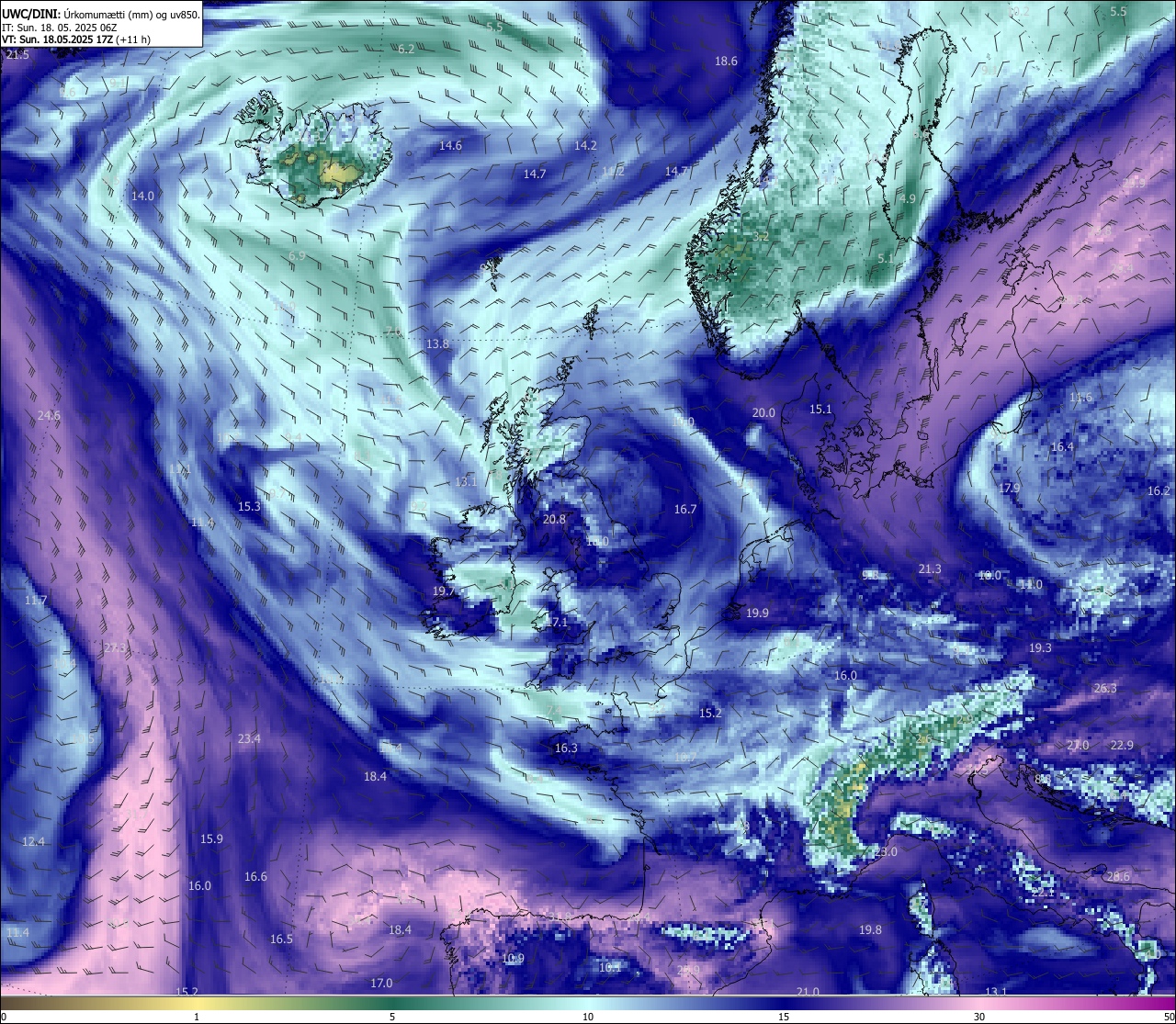Click the '19.7' map value
This screenshot has width=1176, height=1024.
[444, 591]
